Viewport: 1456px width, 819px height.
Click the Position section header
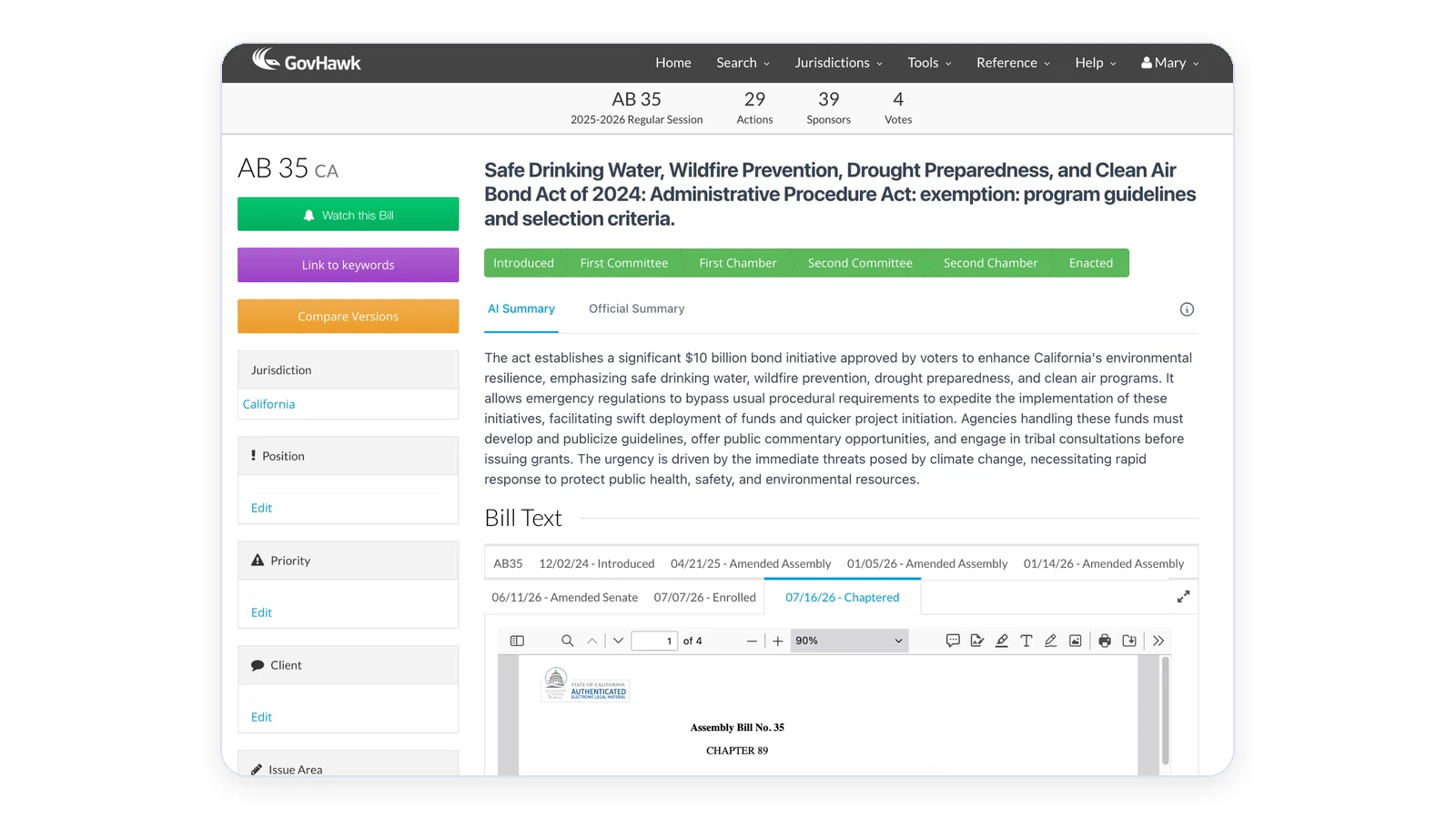point(349,456)
